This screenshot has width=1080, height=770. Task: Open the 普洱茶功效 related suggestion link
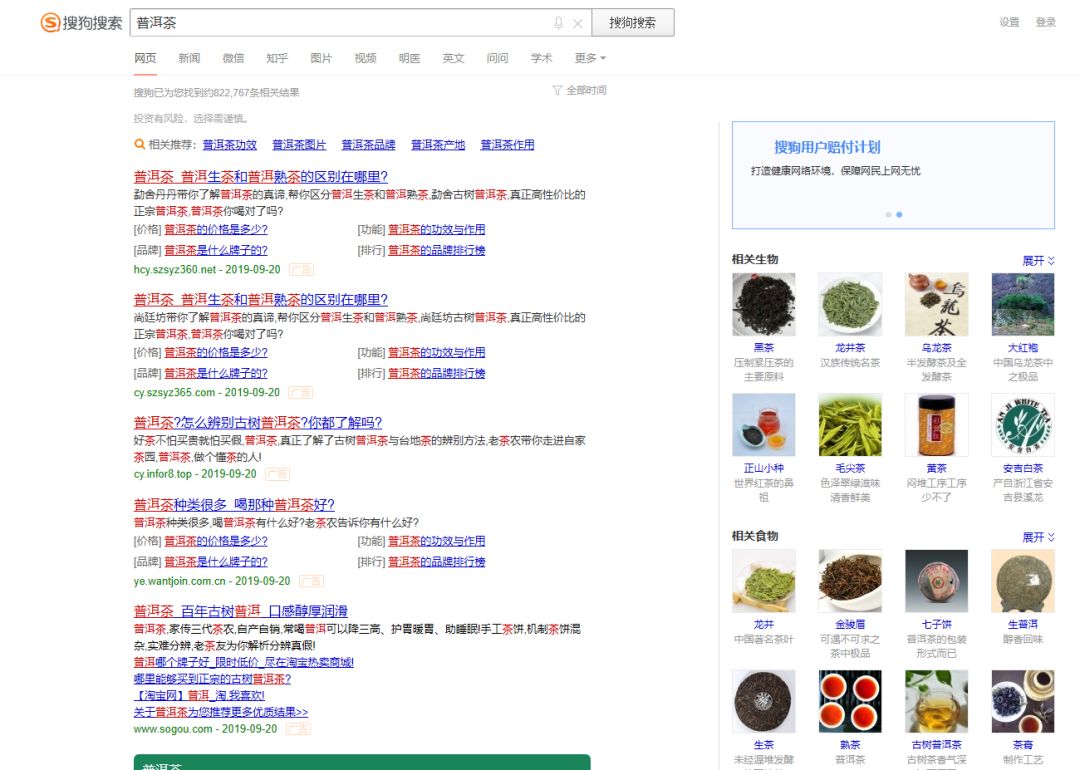coord(229,145)
